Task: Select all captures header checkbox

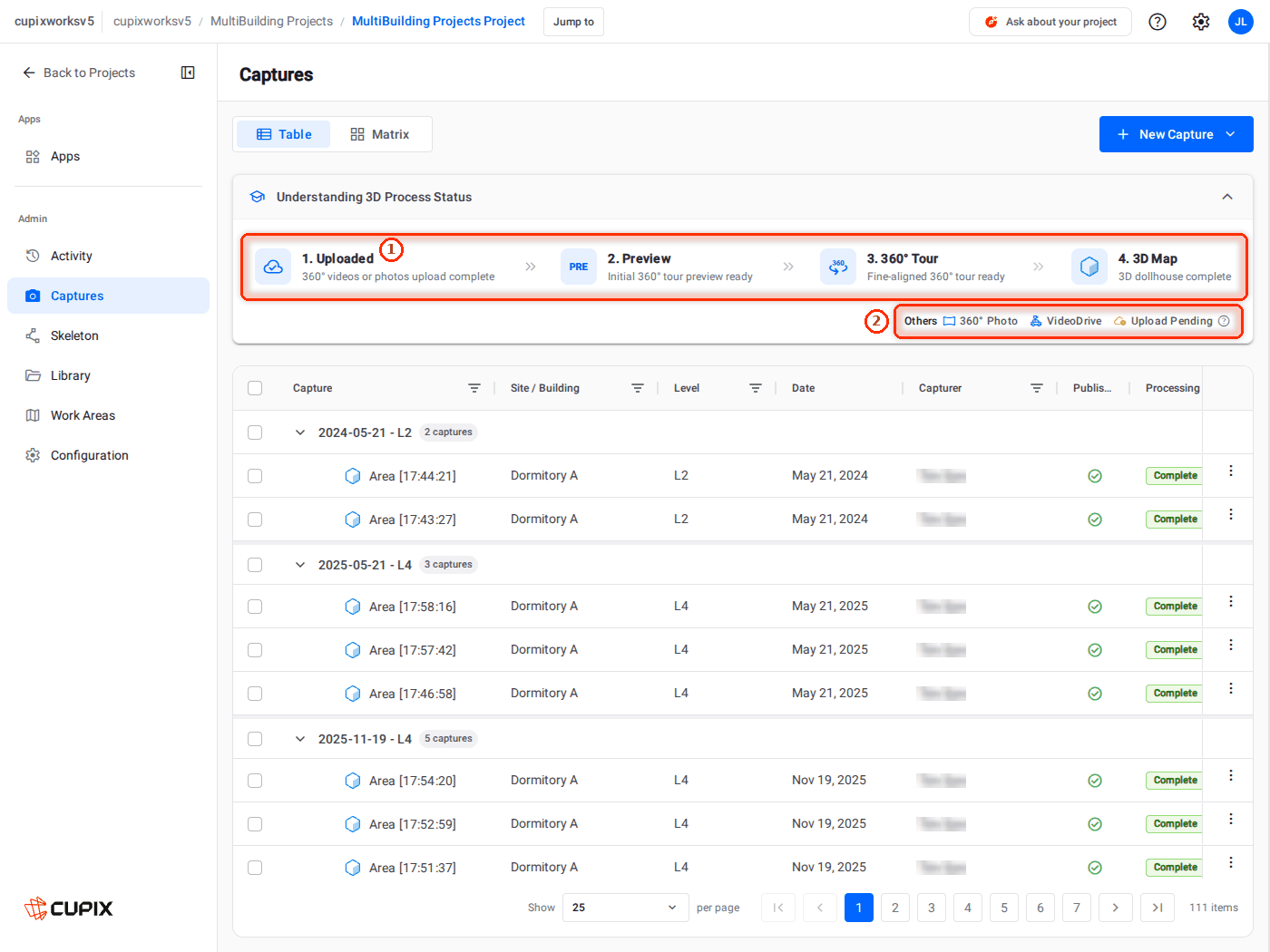Action: point(255,388)
